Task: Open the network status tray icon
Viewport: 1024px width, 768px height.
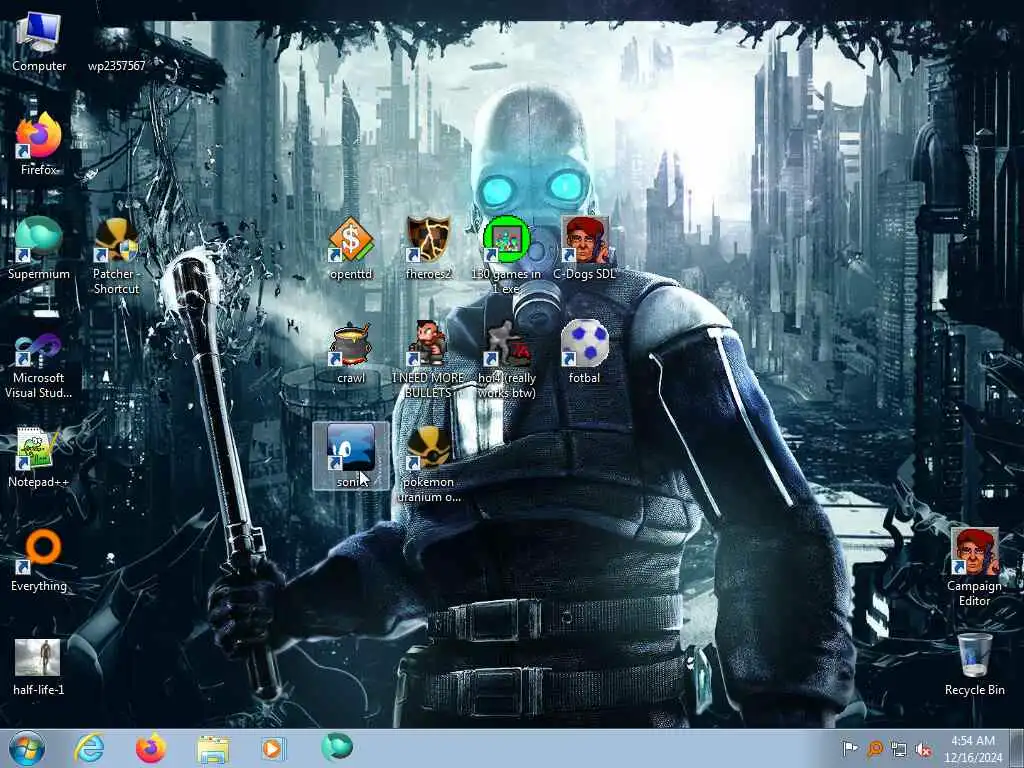Action: 899,749
